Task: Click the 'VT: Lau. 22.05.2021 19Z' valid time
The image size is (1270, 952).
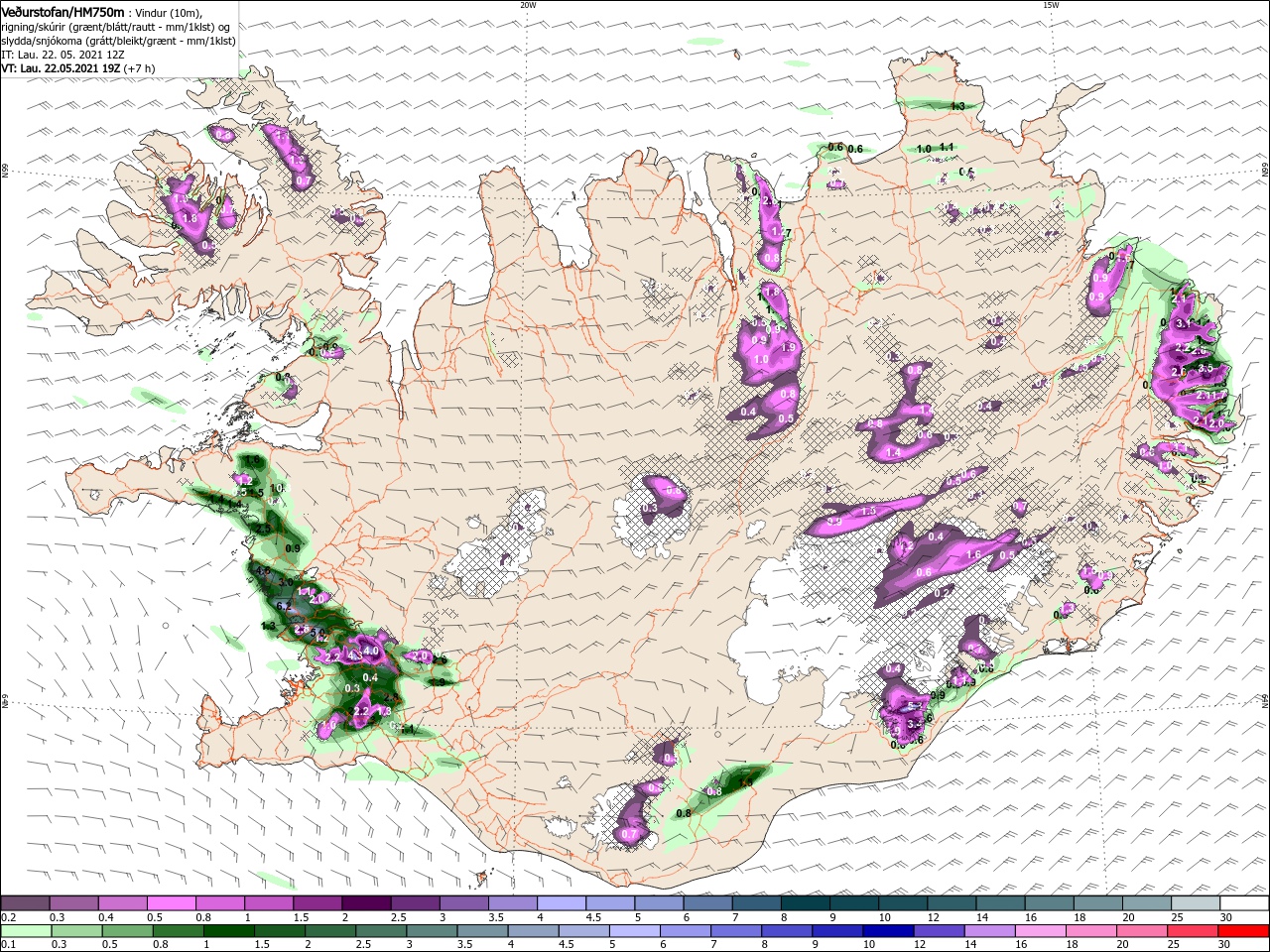Action: [61, 69]
